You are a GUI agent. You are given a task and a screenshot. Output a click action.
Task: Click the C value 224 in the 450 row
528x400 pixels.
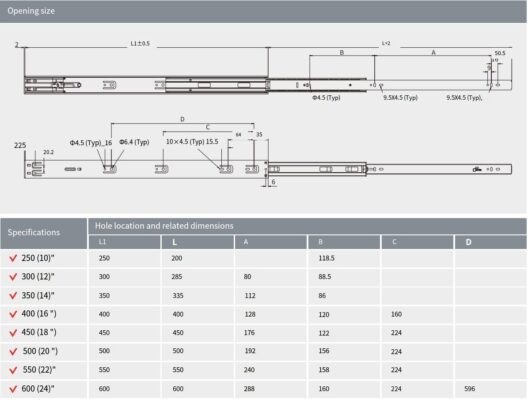[x=396, y=333]
